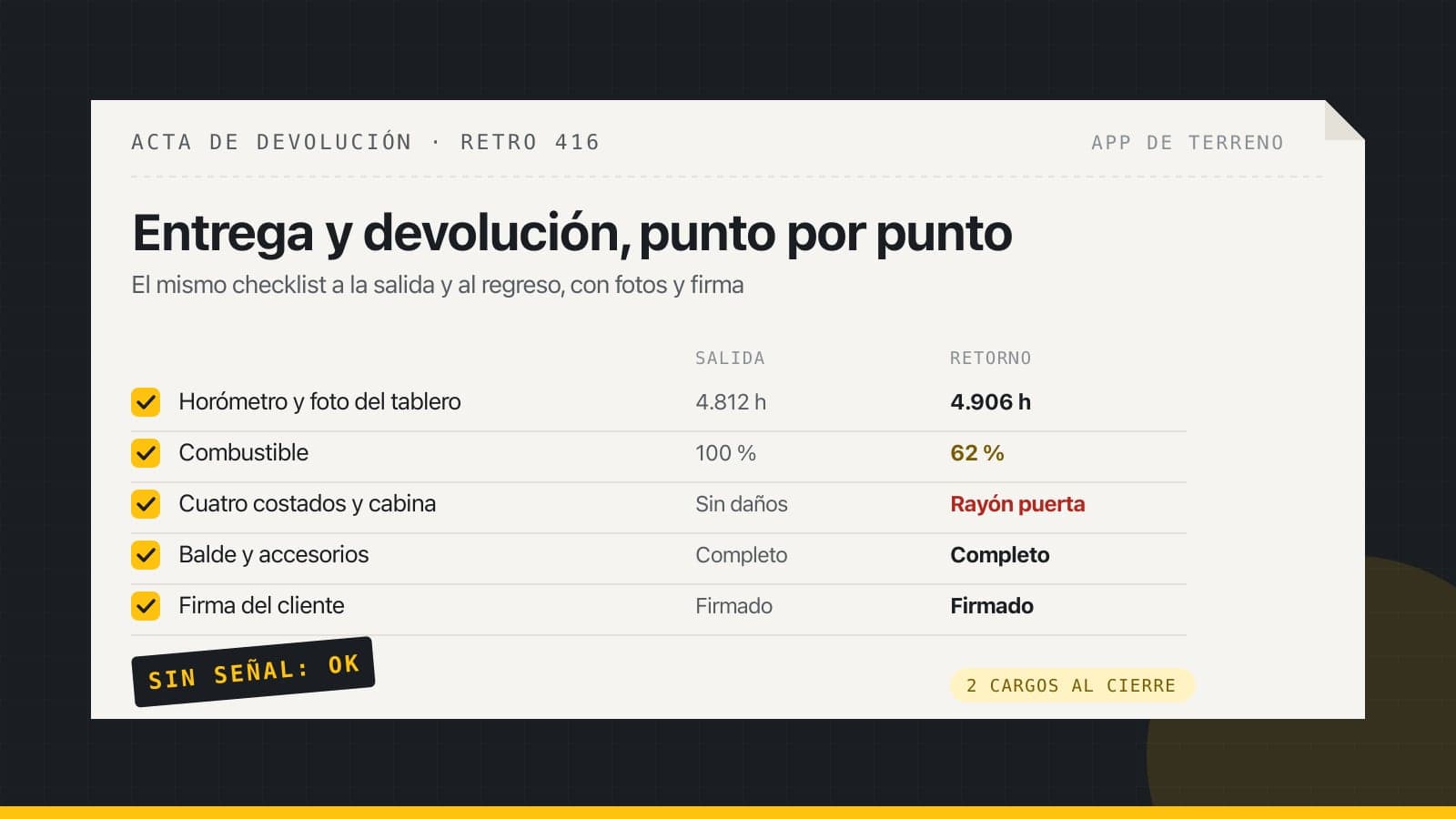Click the bold Firmado value under RETORNO
The image size is (1456, 819).
click(991, 606)
